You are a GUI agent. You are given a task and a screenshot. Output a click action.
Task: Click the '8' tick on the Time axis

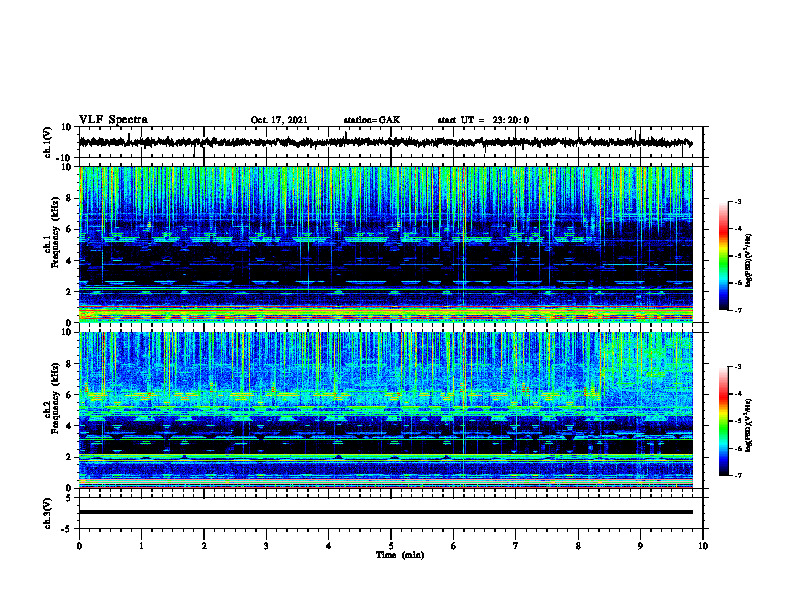pos(578,546)
